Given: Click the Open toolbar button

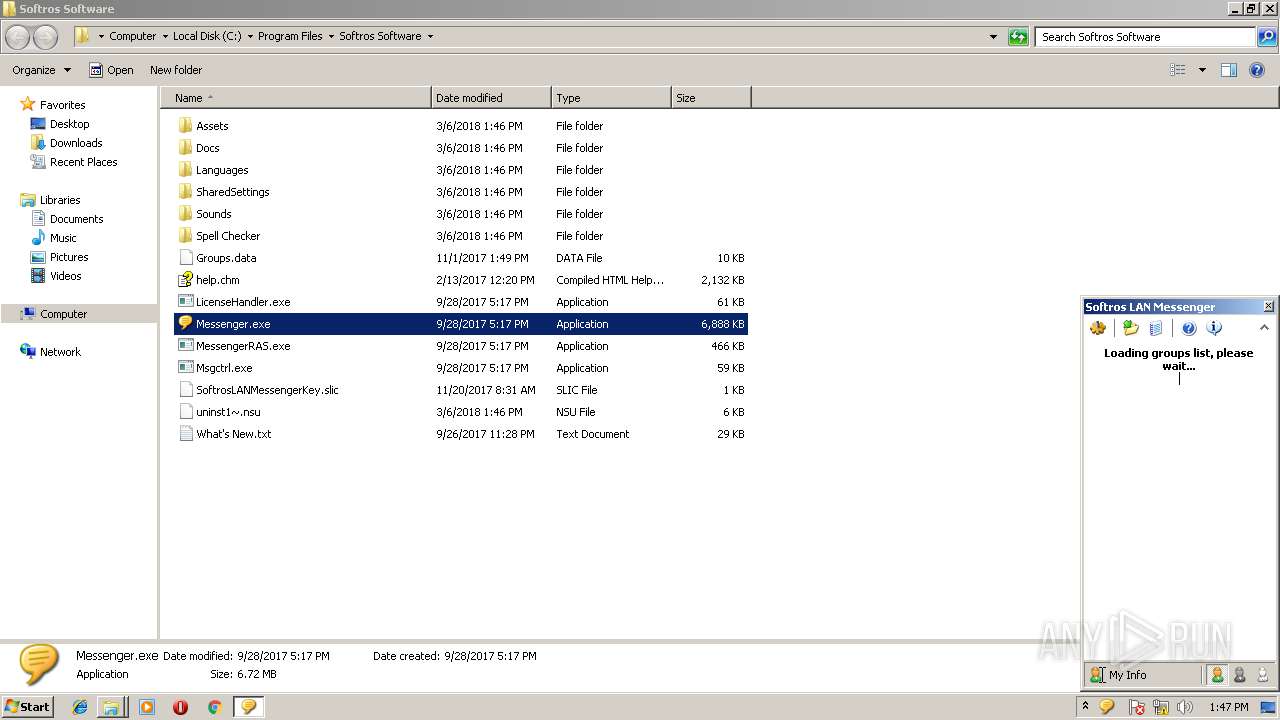Looking at the screenshot, I should coord(111,70).
